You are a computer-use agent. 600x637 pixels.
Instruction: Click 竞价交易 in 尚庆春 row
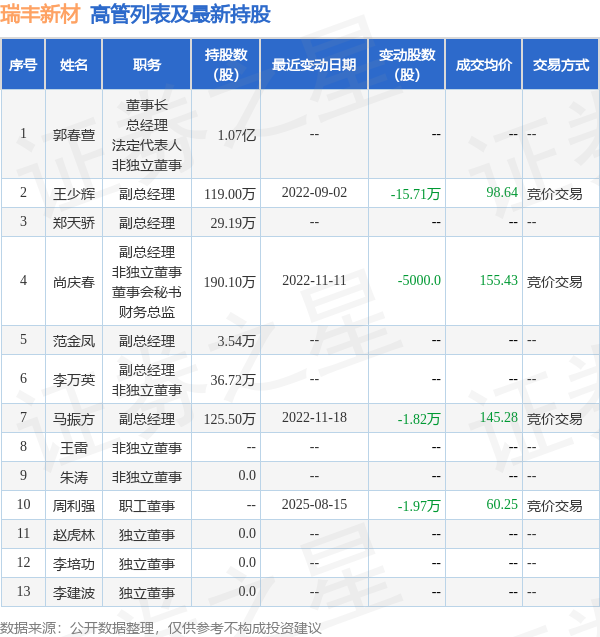click(x=555, y=282)
